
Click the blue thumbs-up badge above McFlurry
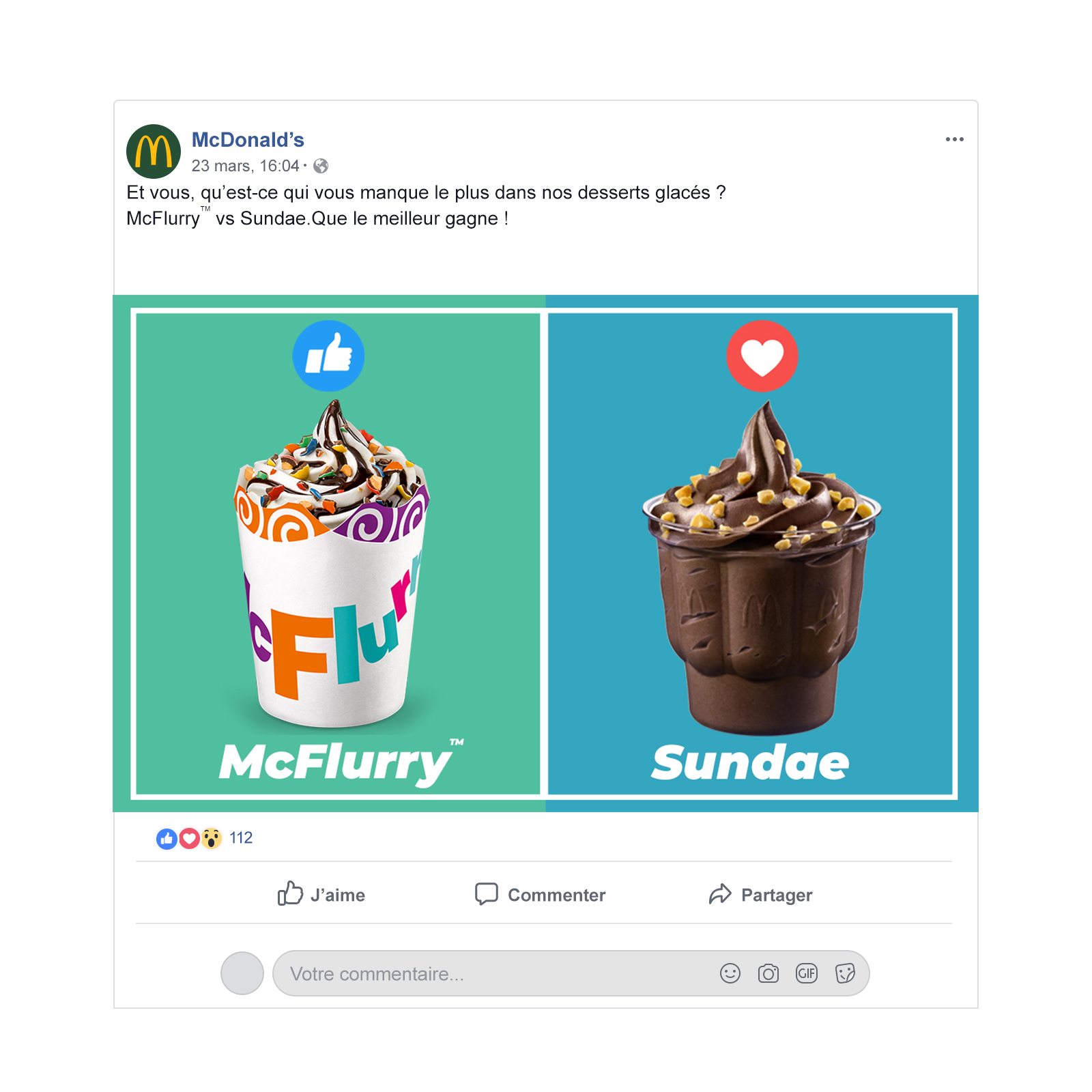(x=328, y=356)
